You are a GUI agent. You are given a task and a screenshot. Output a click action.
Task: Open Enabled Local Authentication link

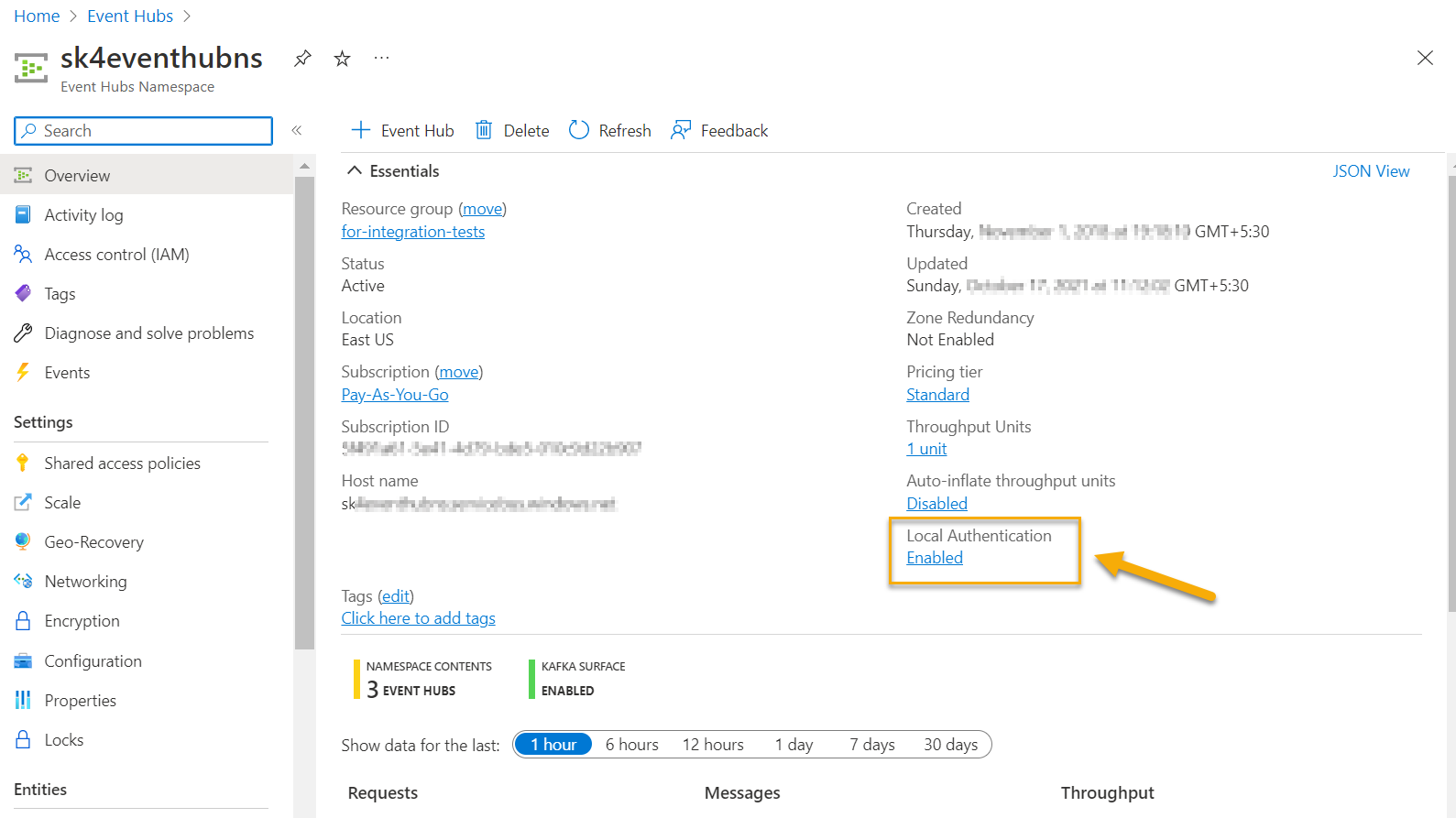(935, 558)
